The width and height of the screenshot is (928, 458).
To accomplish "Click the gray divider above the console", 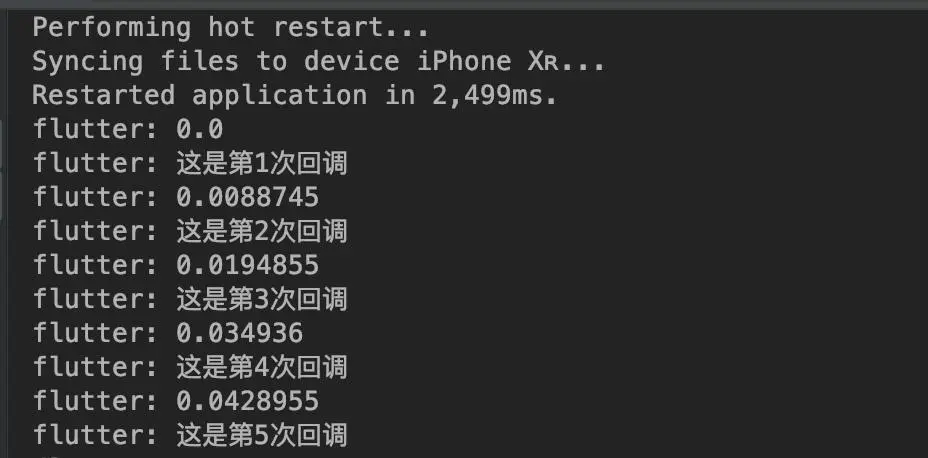I will 464,5.
